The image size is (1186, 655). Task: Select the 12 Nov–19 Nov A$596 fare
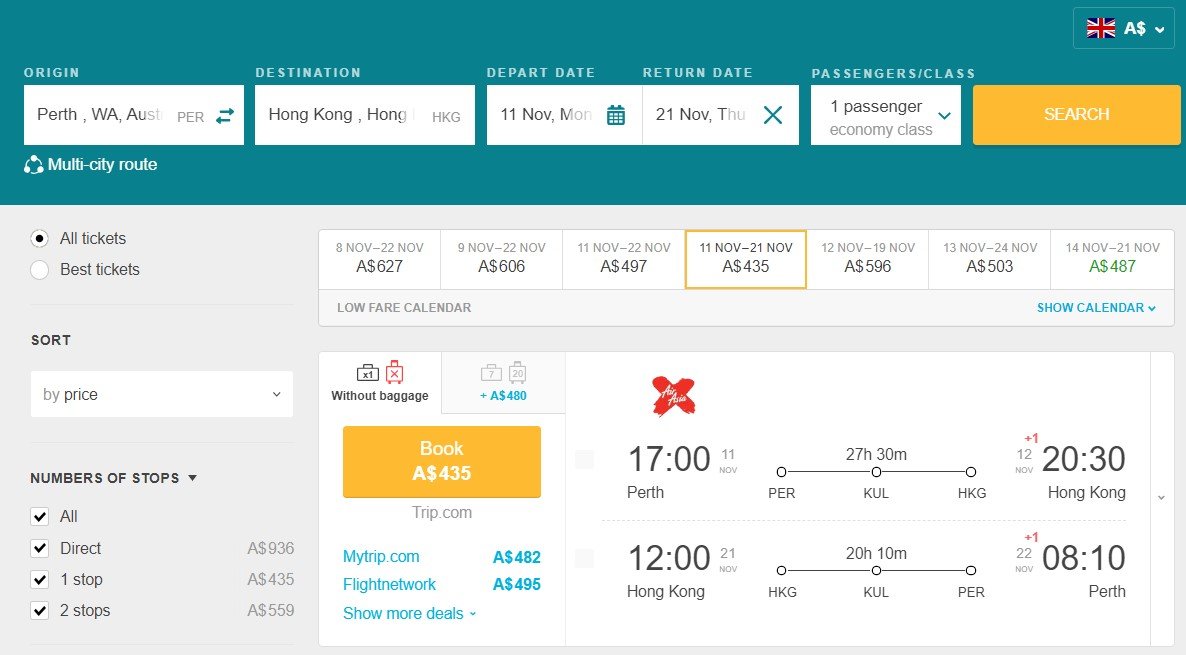click(868, 259)
